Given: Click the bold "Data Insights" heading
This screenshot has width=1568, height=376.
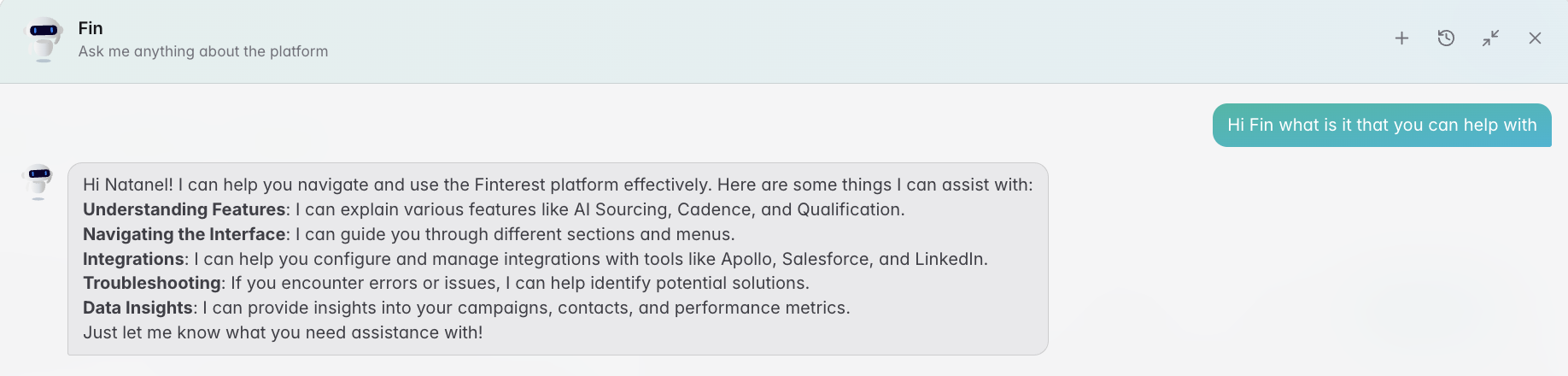Looking at the screenshot, I should [x=137, y=308].
